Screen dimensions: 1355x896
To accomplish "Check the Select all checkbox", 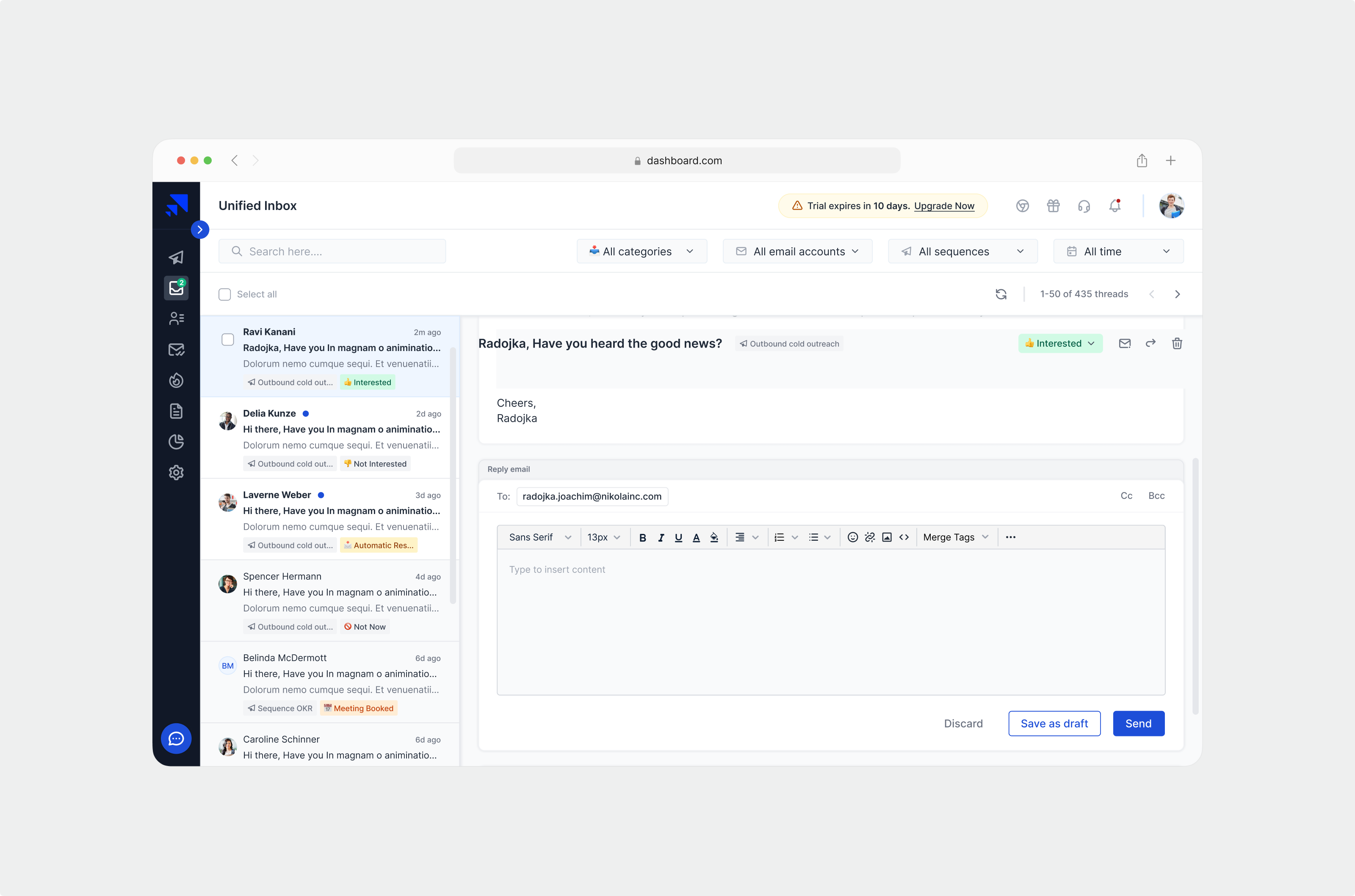I will [x=224, y=294].
